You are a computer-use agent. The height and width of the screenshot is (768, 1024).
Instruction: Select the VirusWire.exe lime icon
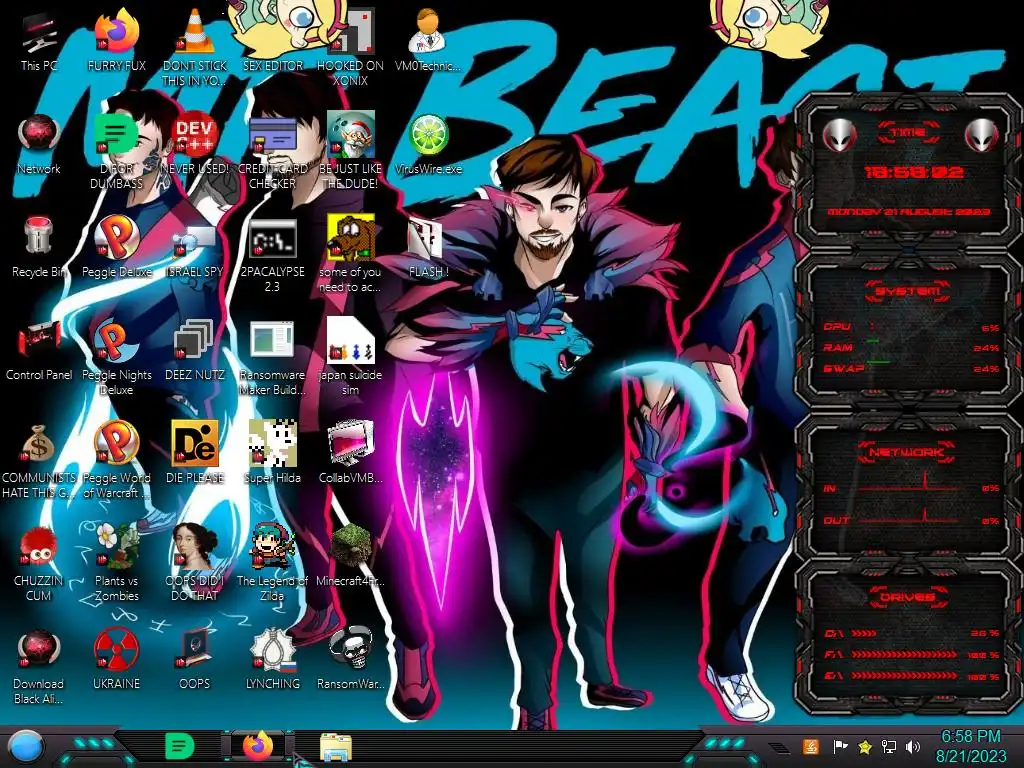tap(428, 144)
